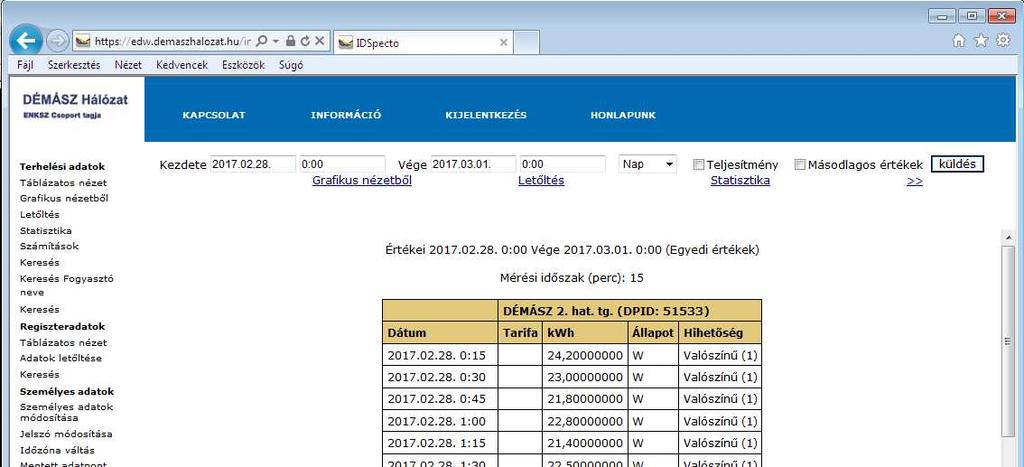Click the browser forward arrow

[x=57, y=40]
